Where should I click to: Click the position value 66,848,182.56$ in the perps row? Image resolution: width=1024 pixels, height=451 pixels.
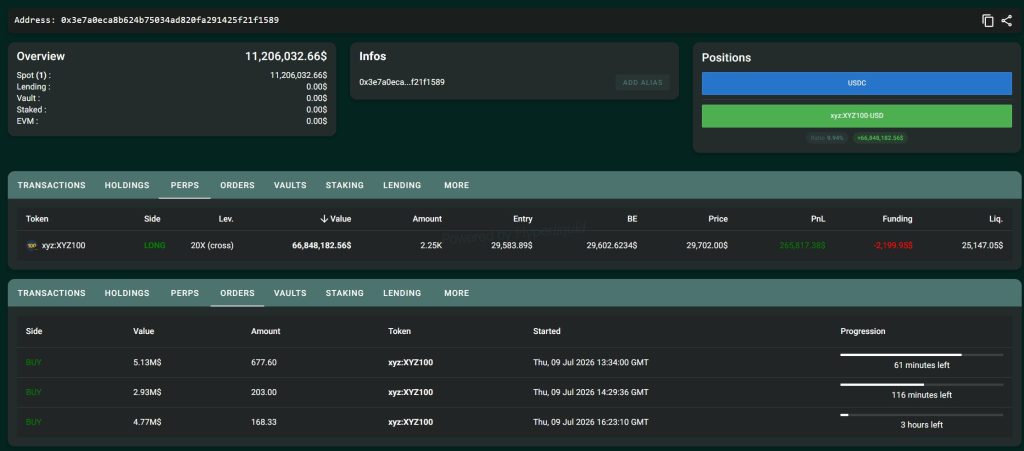[321, 245]
